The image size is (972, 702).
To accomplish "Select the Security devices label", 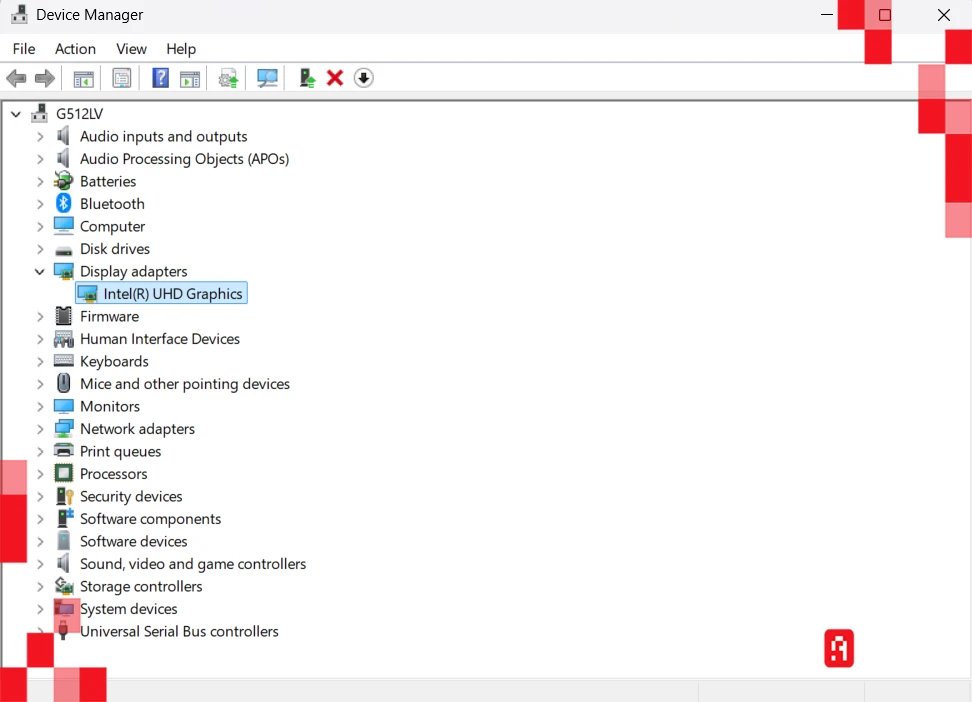I will 131,496.
